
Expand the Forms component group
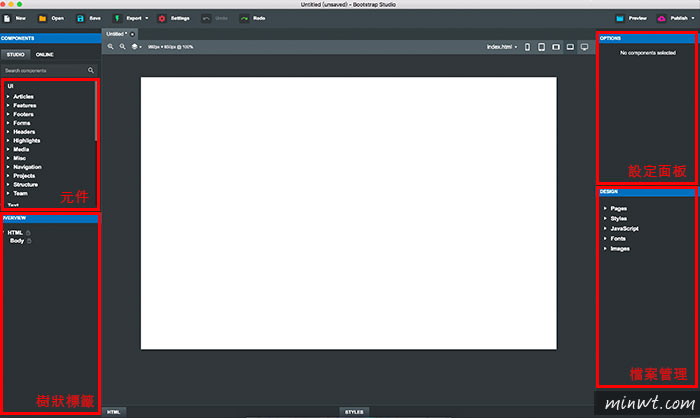coord(8,123)
